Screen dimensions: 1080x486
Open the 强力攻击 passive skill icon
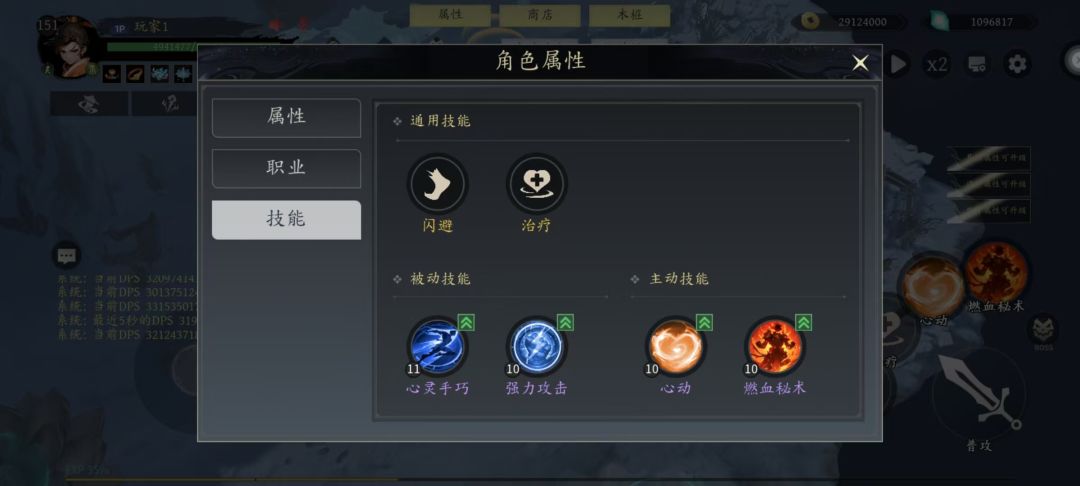(x=537, y=346)
